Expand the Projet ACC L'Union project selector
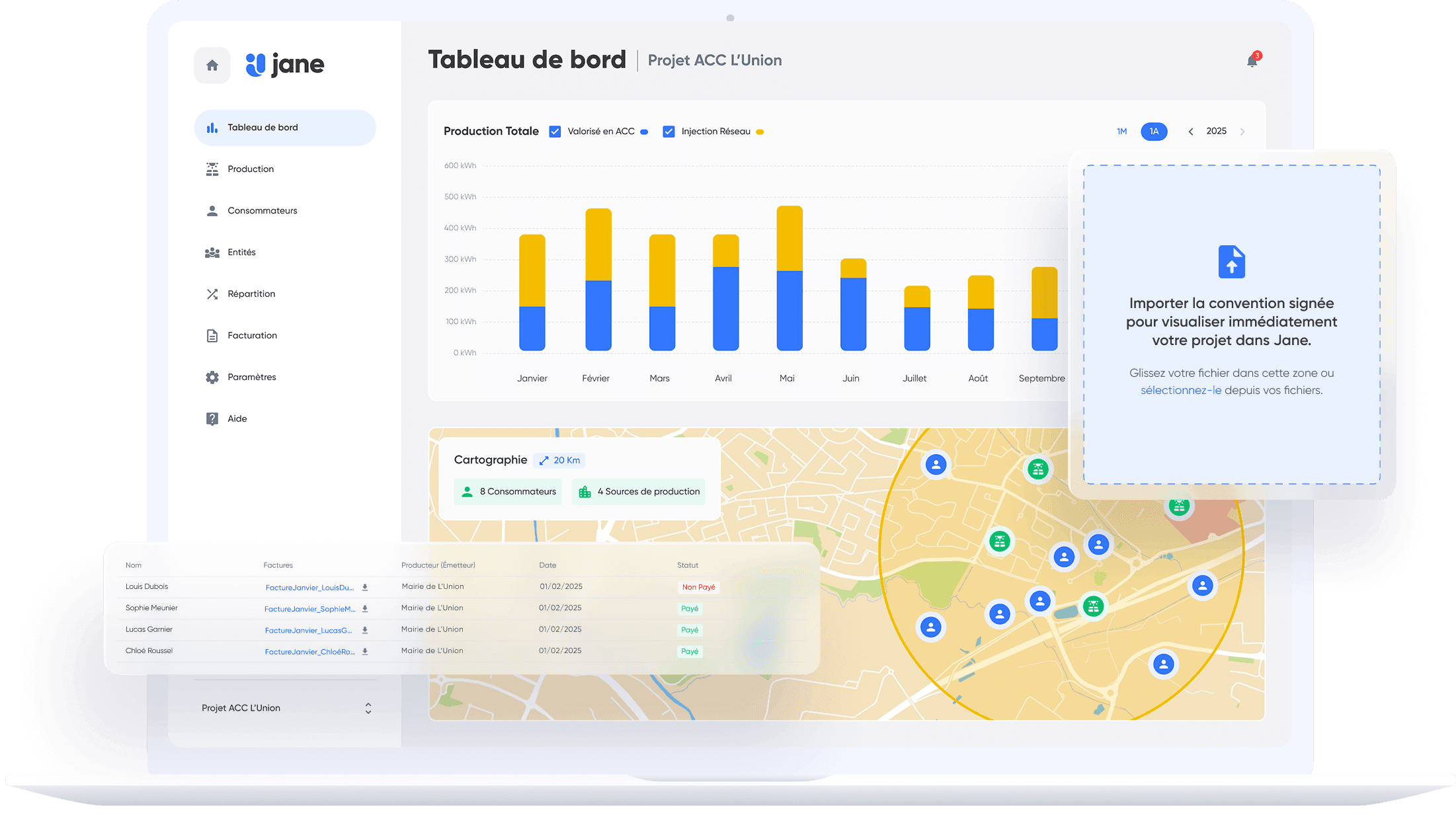This screenshot has height=823, width=1456. (x=368, y=708)
